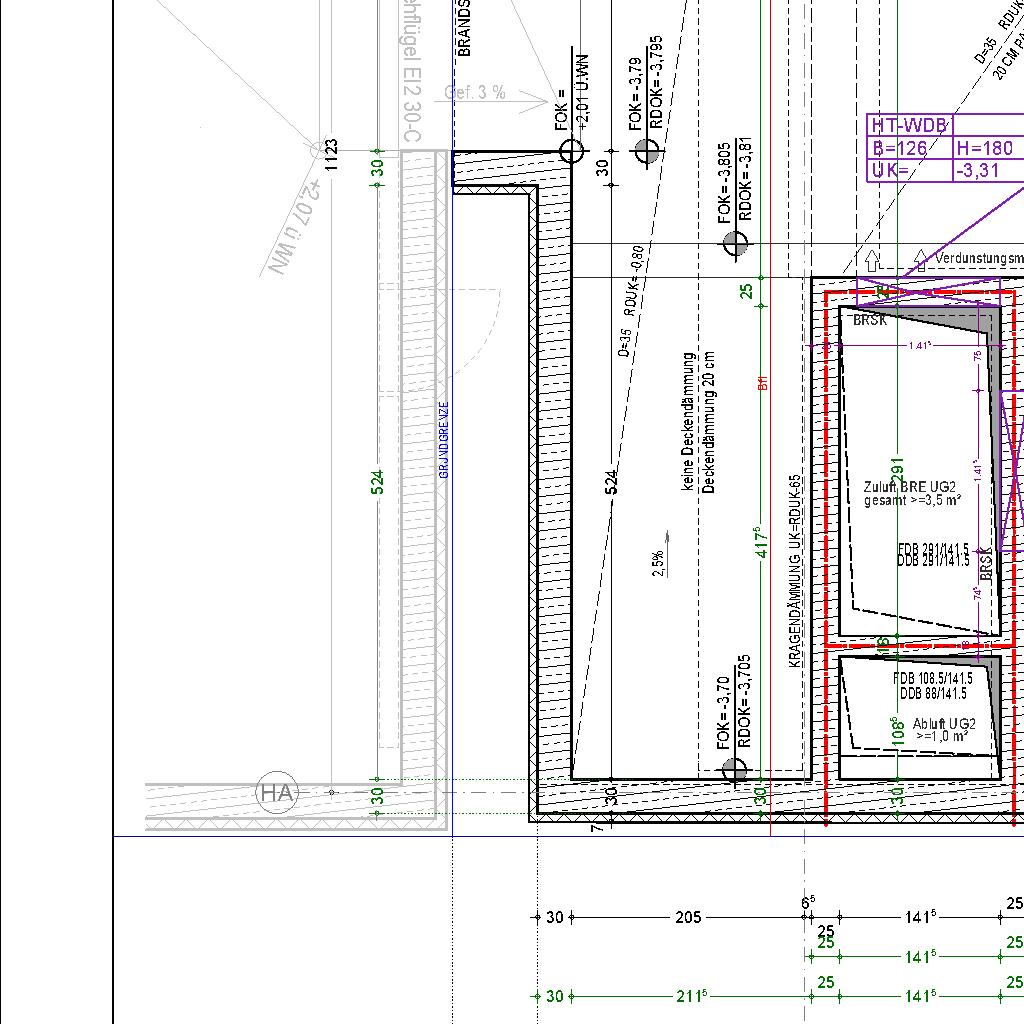Click the HA axis circle marker

[x=277, y=793]
